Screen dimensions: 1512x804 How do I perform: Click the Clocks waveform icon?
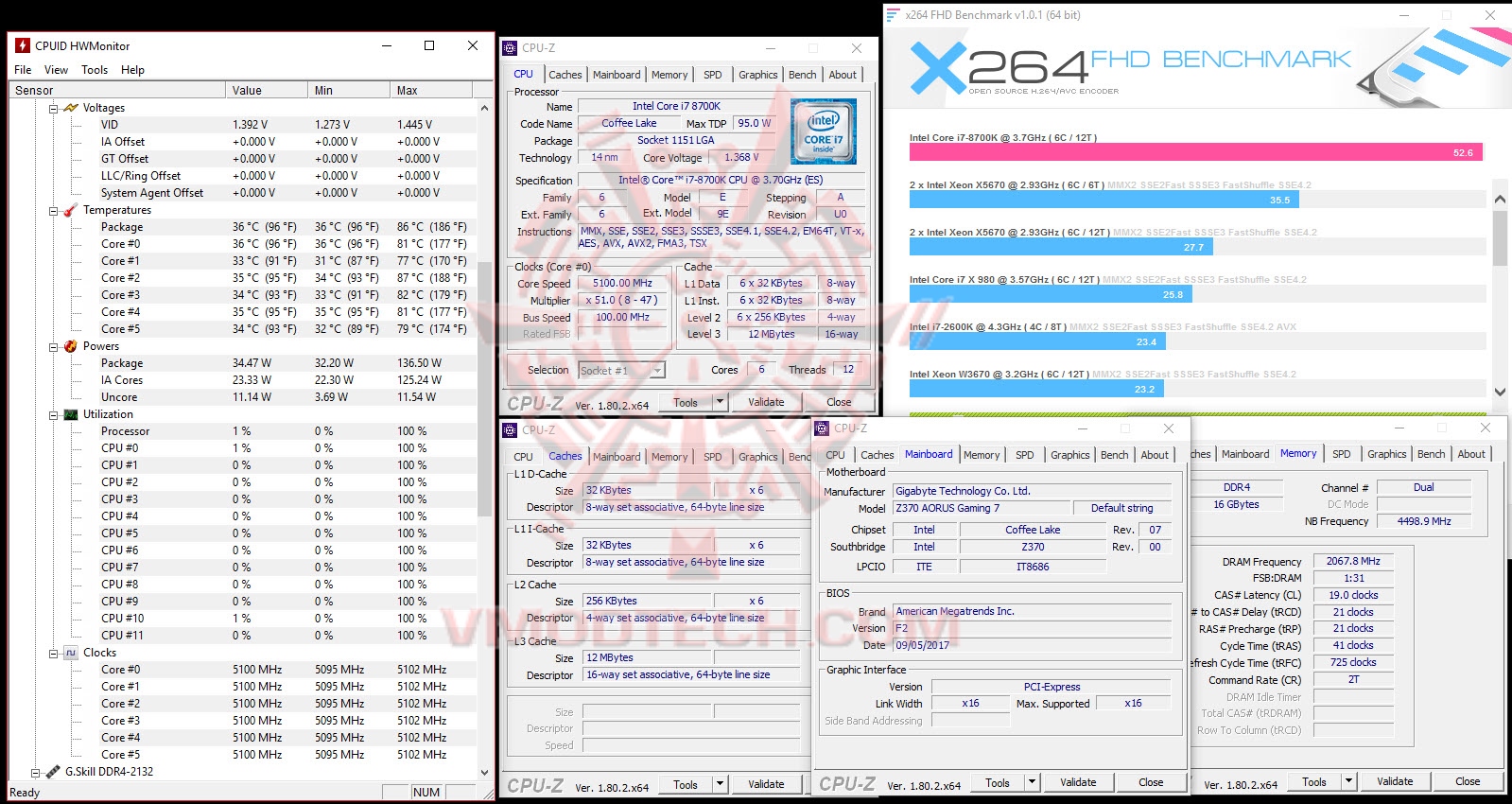coord(71,653)
